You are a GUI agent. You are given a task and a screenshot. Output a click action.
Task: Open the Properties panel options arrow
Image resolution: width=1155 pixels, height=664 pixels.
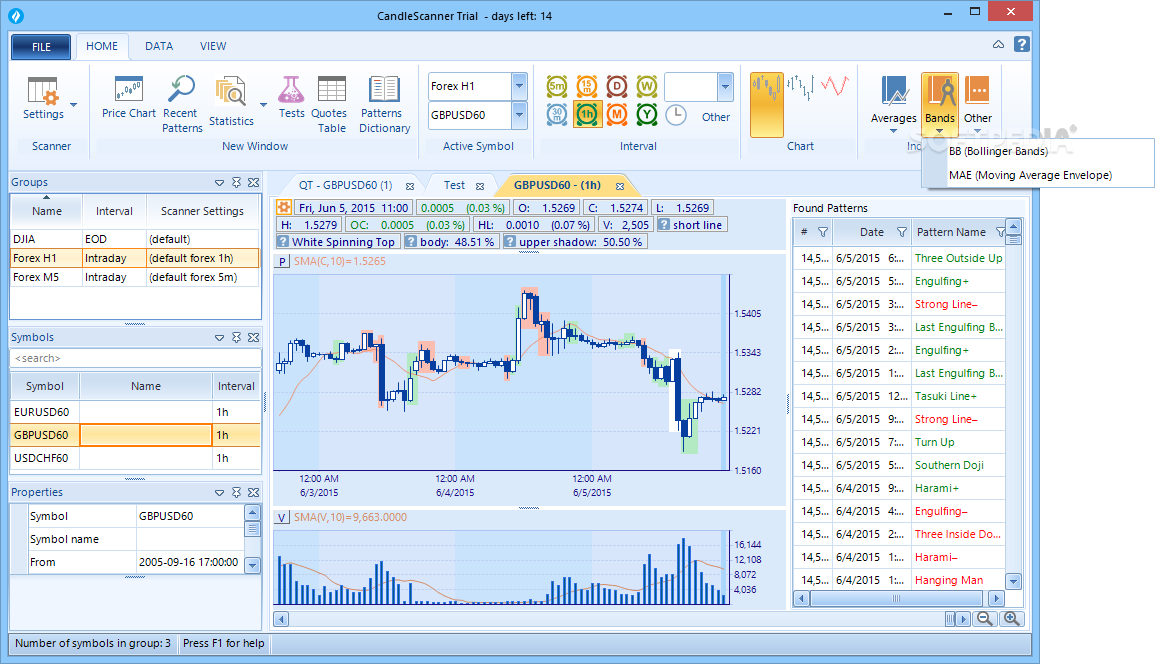pos(220,492)
